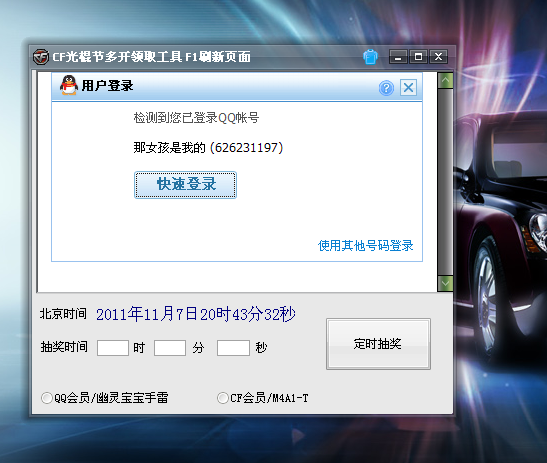
Task: Click the vertical scrollbar track
Action: tap(445, 182)
